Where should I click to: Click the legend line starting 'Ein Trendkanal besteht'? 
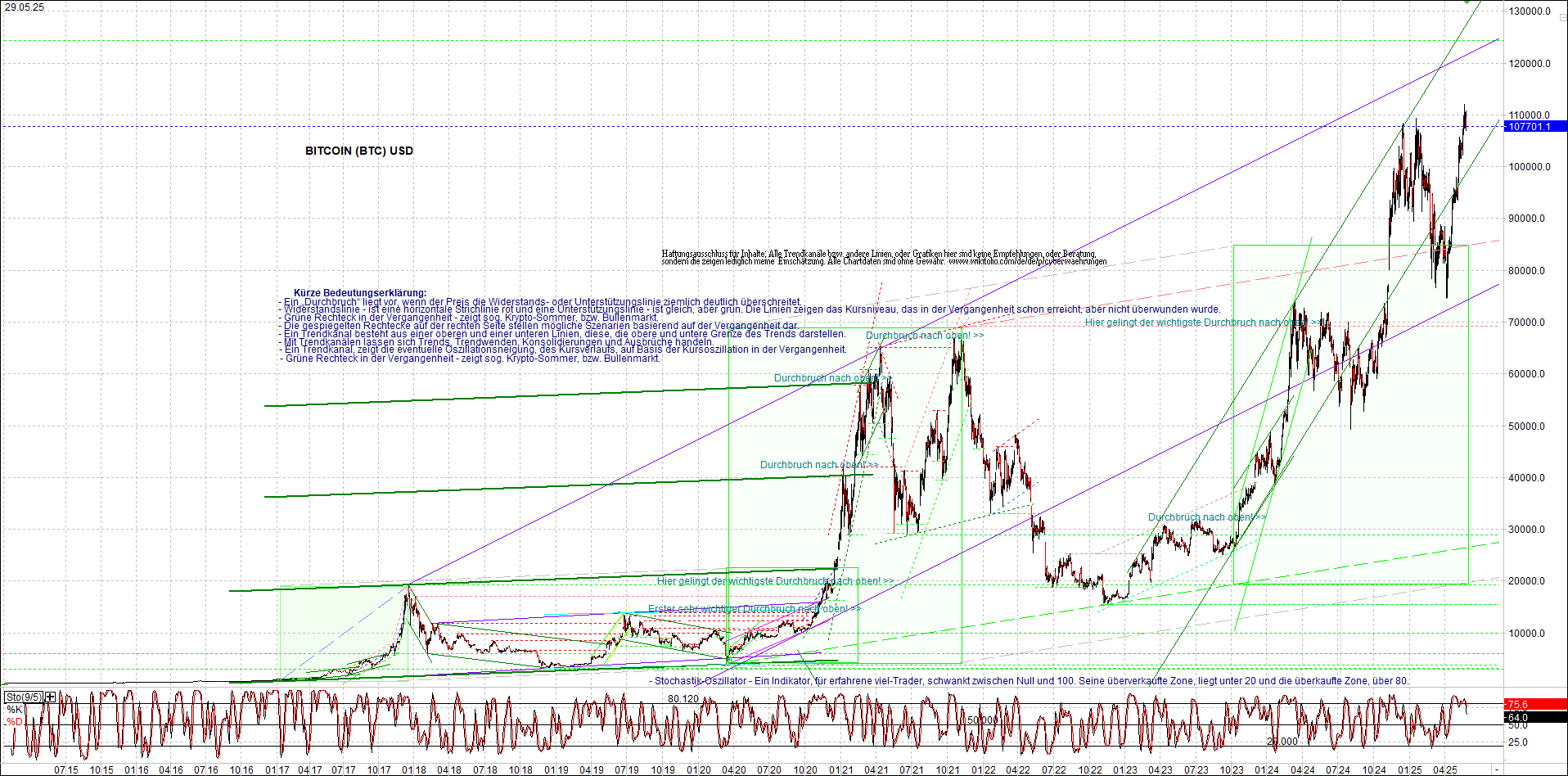pos(562,334)
